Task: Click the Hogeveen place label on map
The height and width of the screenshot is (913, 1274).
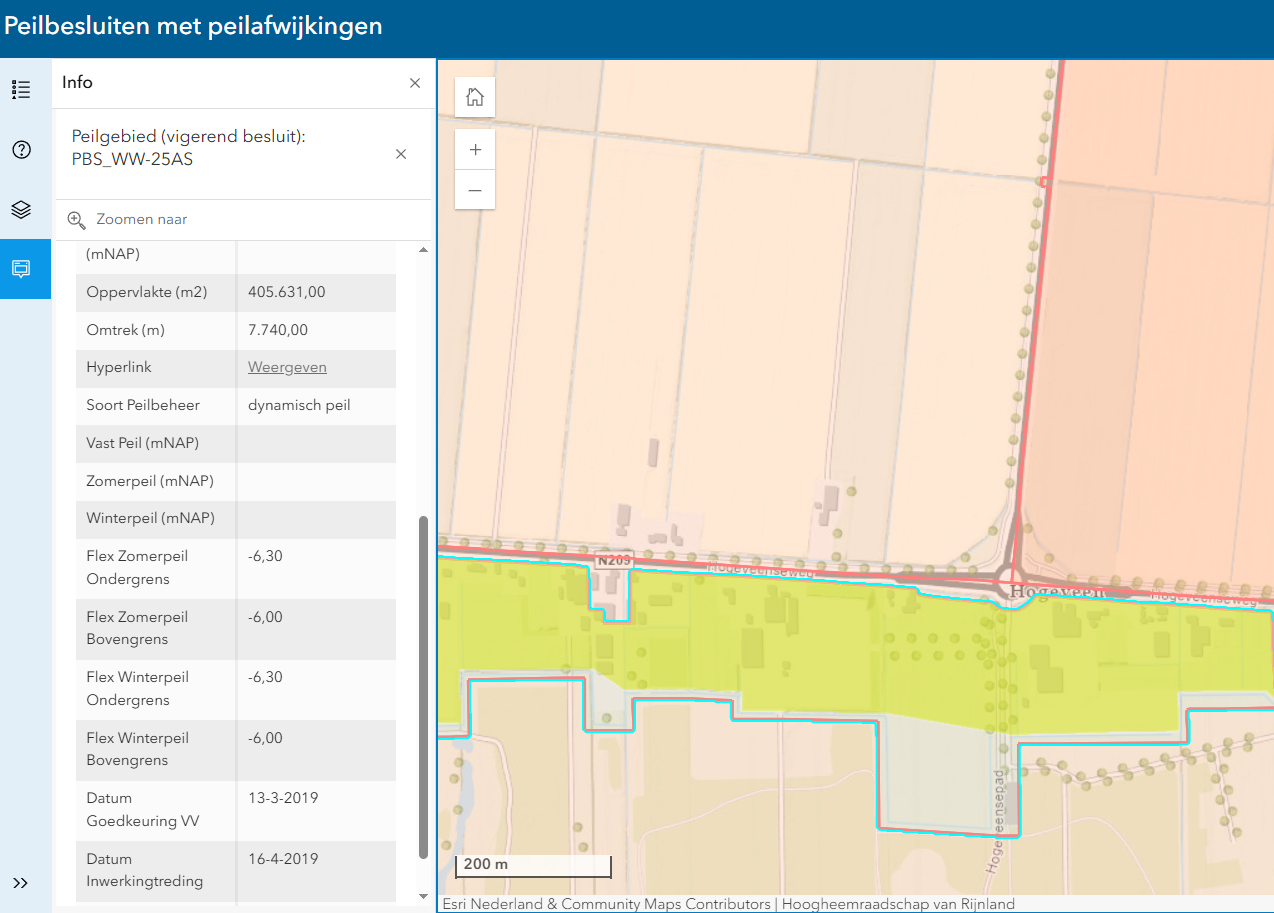Action: [1056, 591]
